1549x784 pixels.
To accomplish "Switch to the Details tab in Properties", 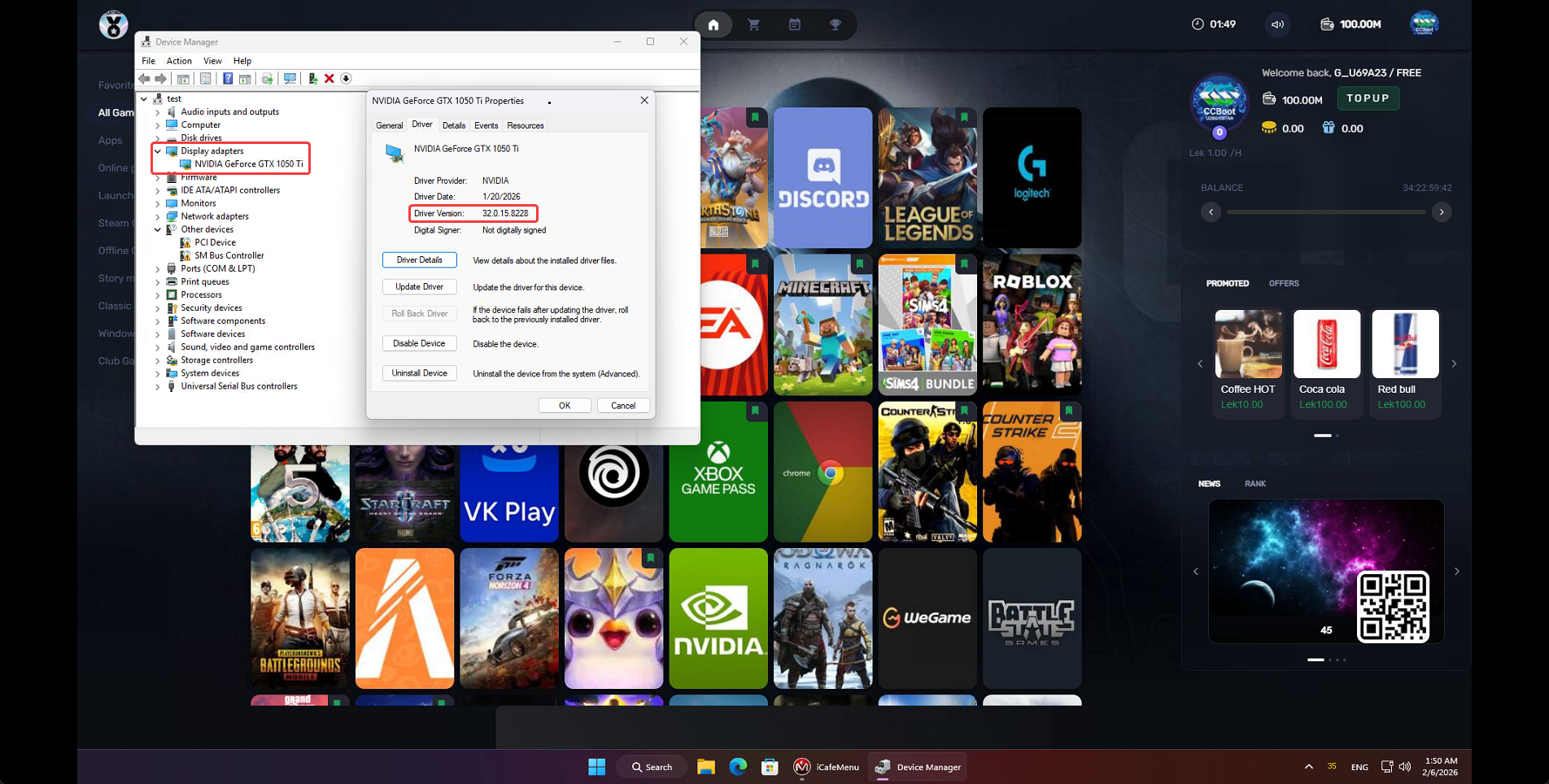I will click(x=454, y=125).
